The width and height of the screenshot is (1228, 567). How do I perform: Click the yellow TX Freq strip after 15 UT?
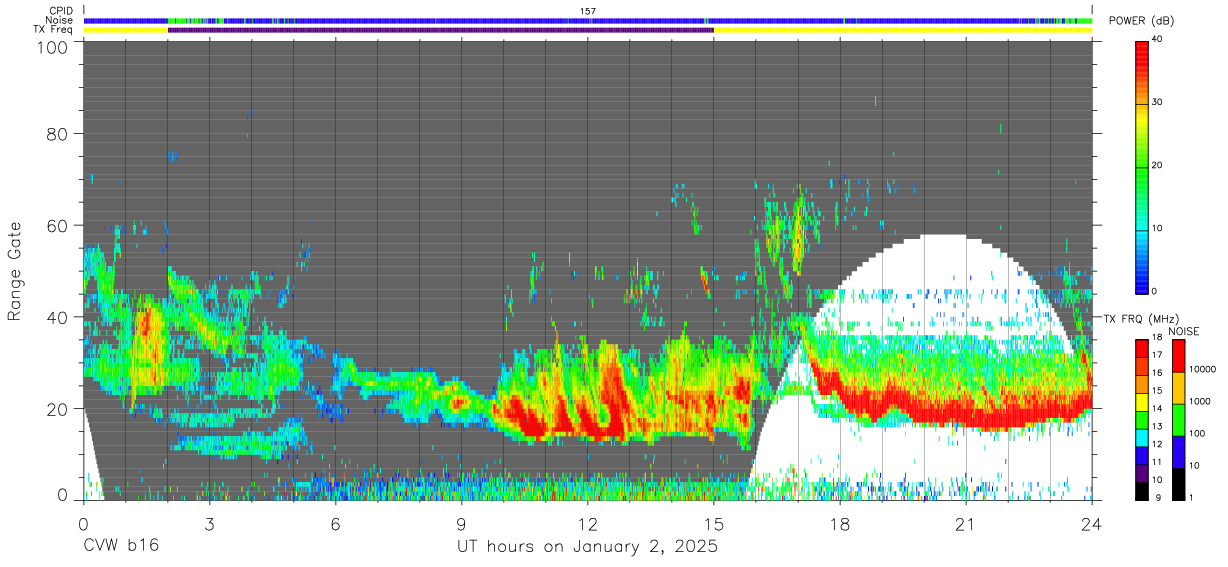coord(902,30)
